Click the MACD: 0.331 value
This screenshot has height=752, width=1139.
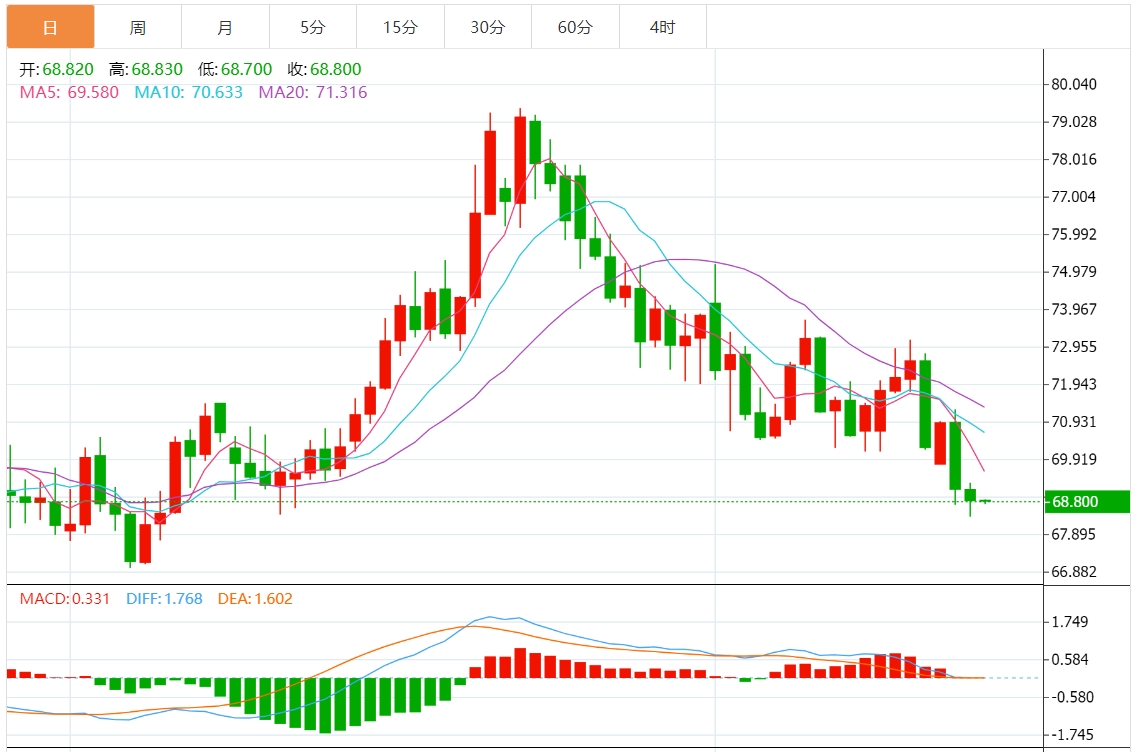click(65, 599)
